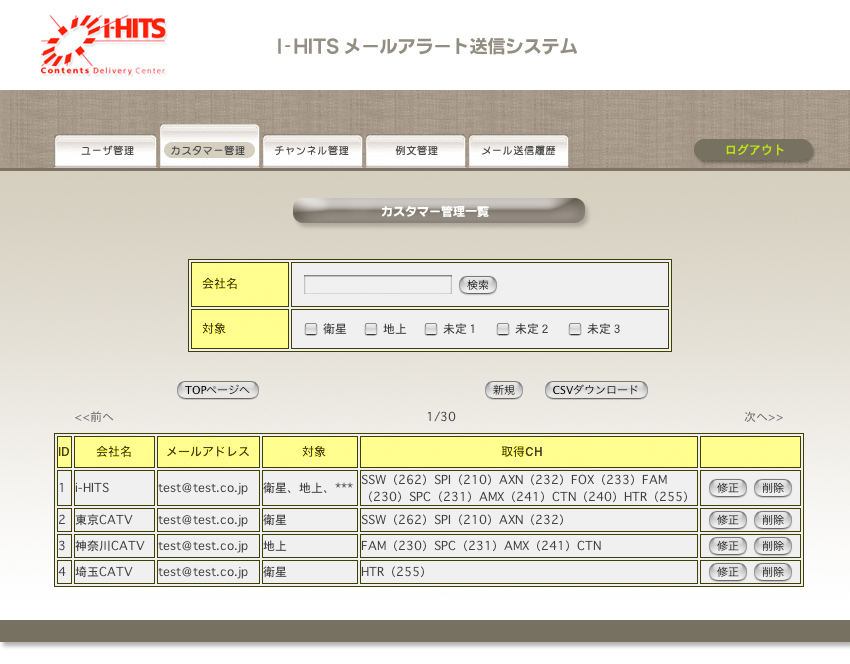The image size is (850, 664).
Task: Click the TOPページへ button
Action: tap(218, 390)
